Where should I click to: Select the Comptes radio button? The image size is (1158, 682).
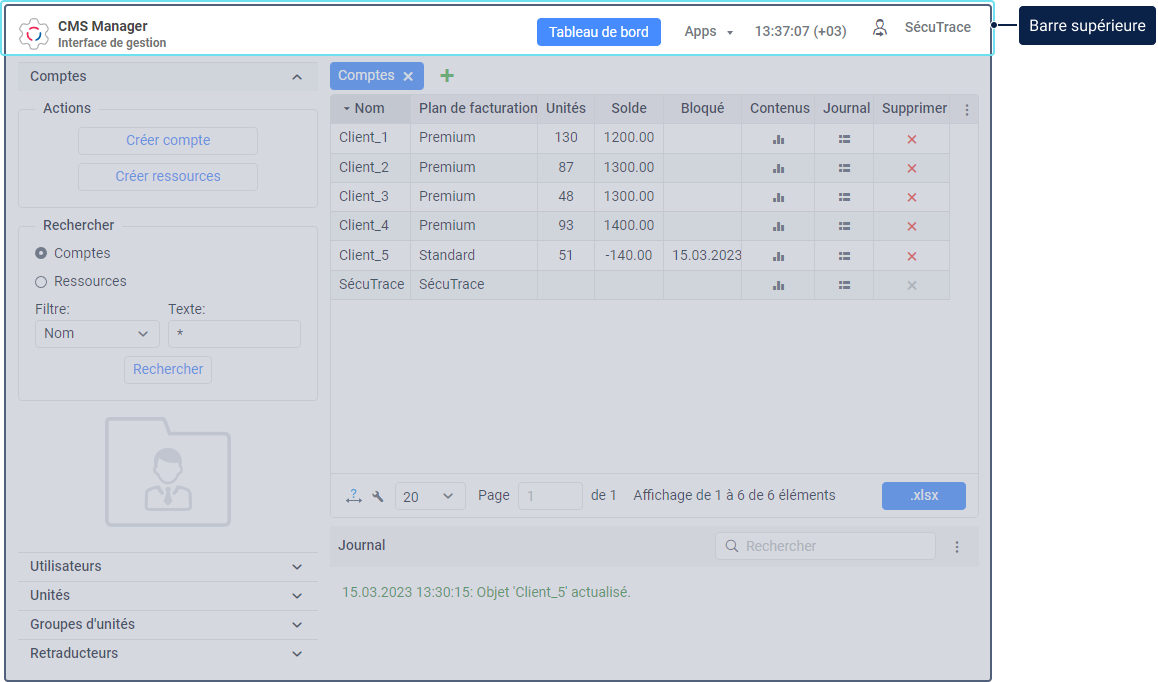point(41,254)
